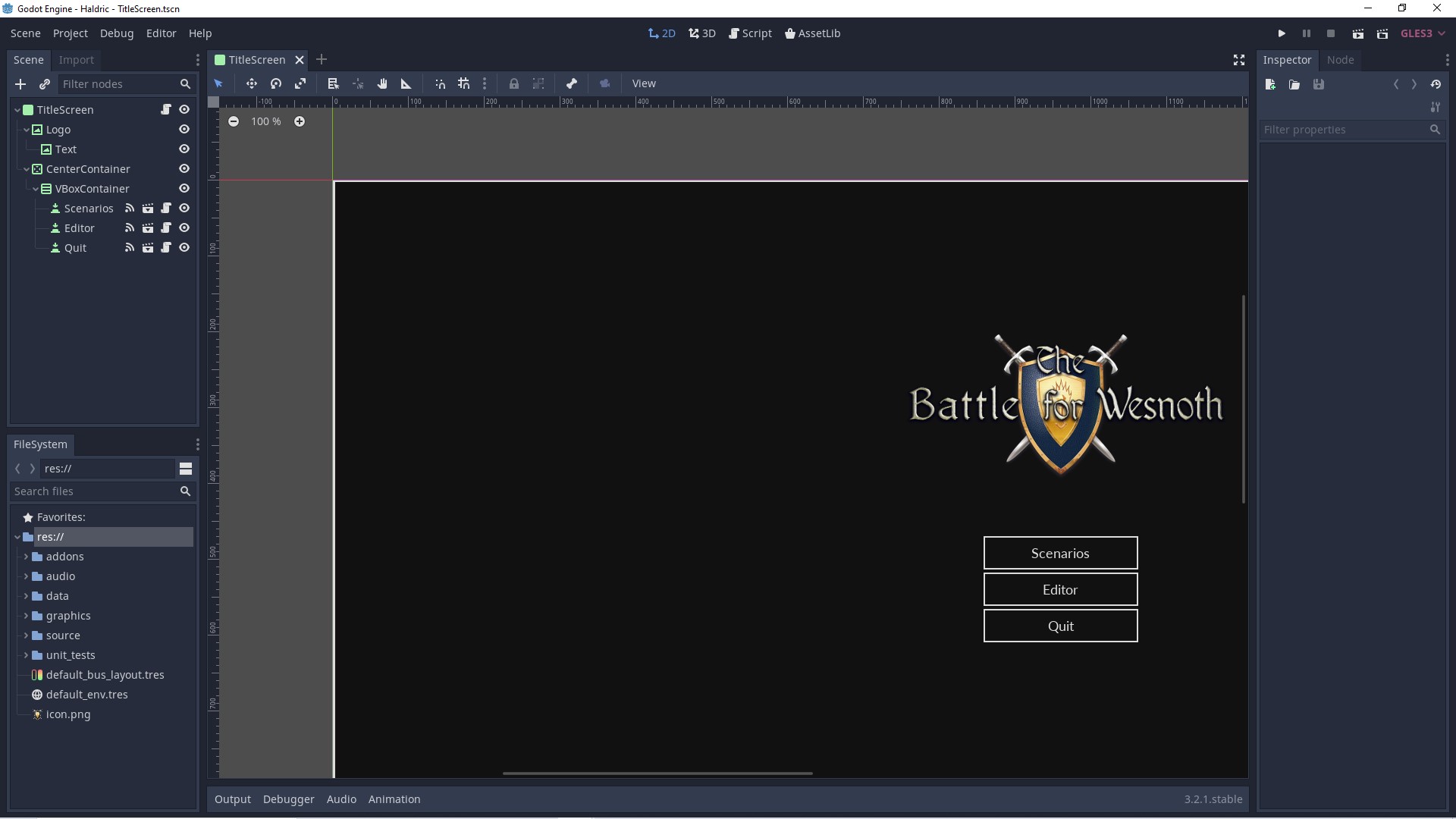
Task: Pause the running scene
Action: [x=1306, y=33]
